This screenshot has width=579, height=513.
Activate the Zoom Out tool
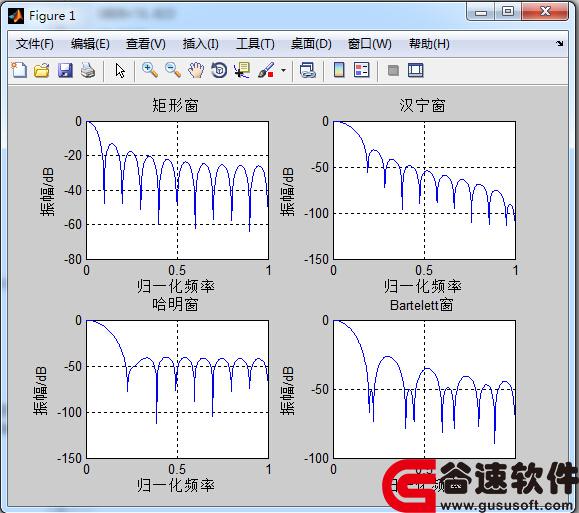pos(173,70)
